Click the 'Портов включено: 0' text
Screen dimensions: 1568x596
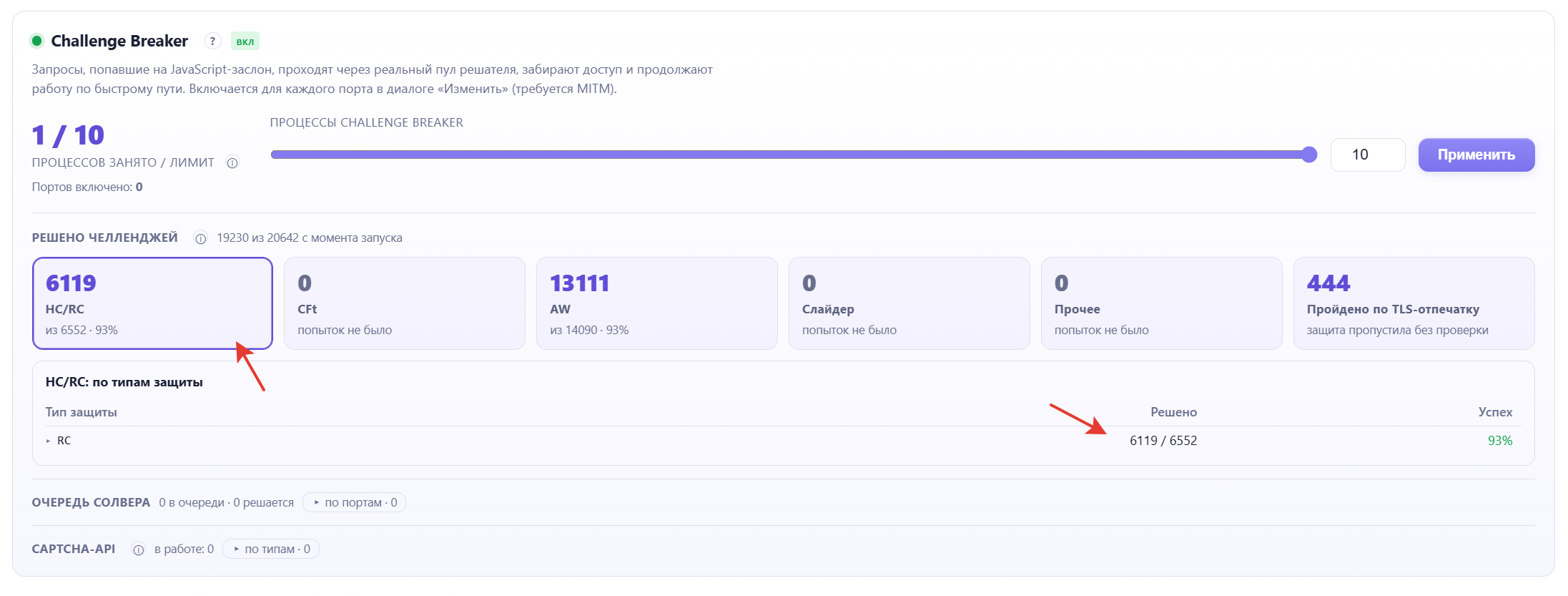87,187
